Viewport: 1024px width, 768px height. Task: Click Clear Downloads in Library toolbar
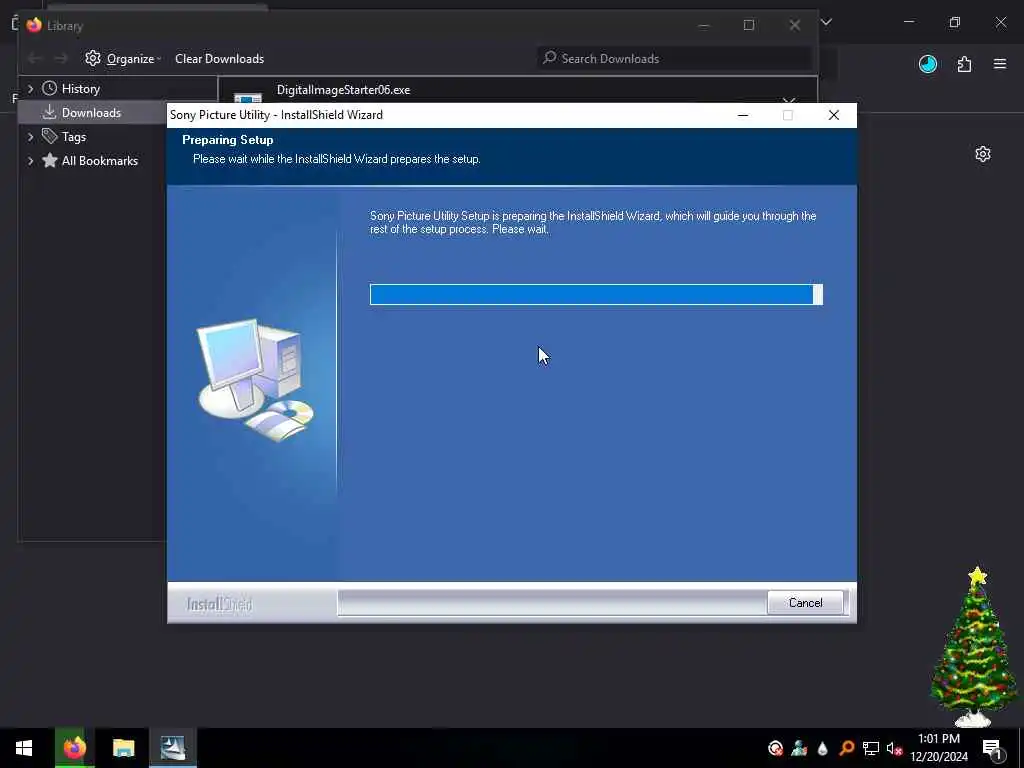pos(219,59)
